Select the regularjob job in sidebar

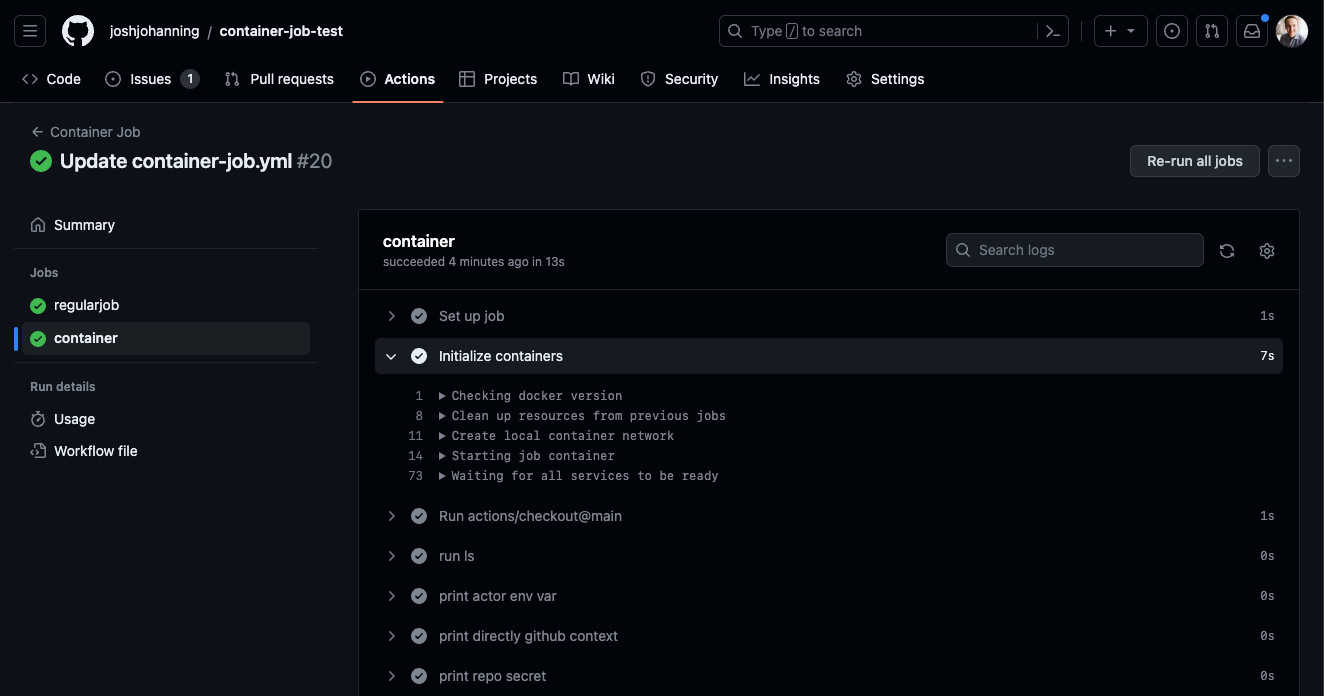pyautogui.click(x=86, y=305)
